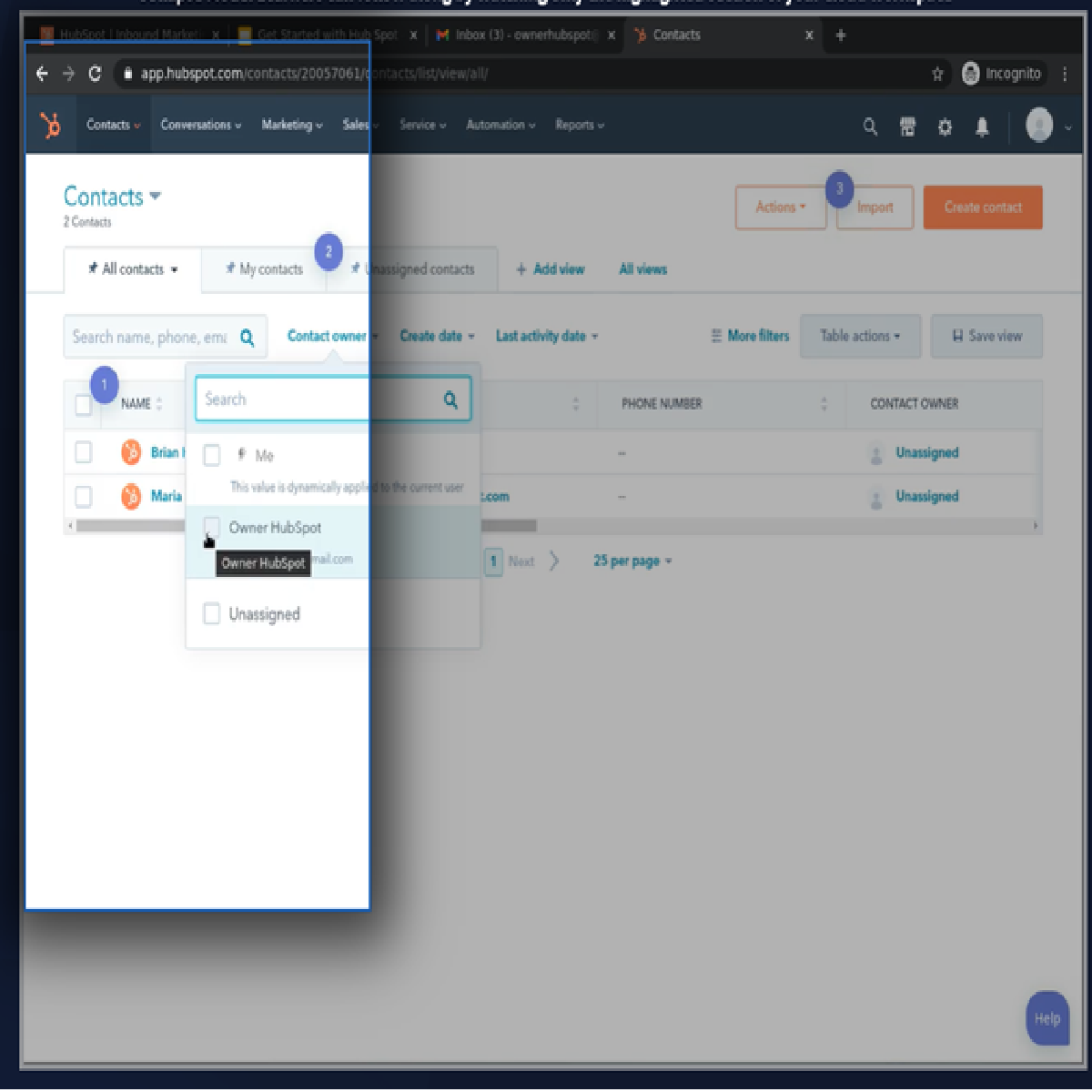The height and width of the screenshot is (1092, 1092).
Task: Click the user avatar in navigation bar
Action: [x=1039, y=126]
